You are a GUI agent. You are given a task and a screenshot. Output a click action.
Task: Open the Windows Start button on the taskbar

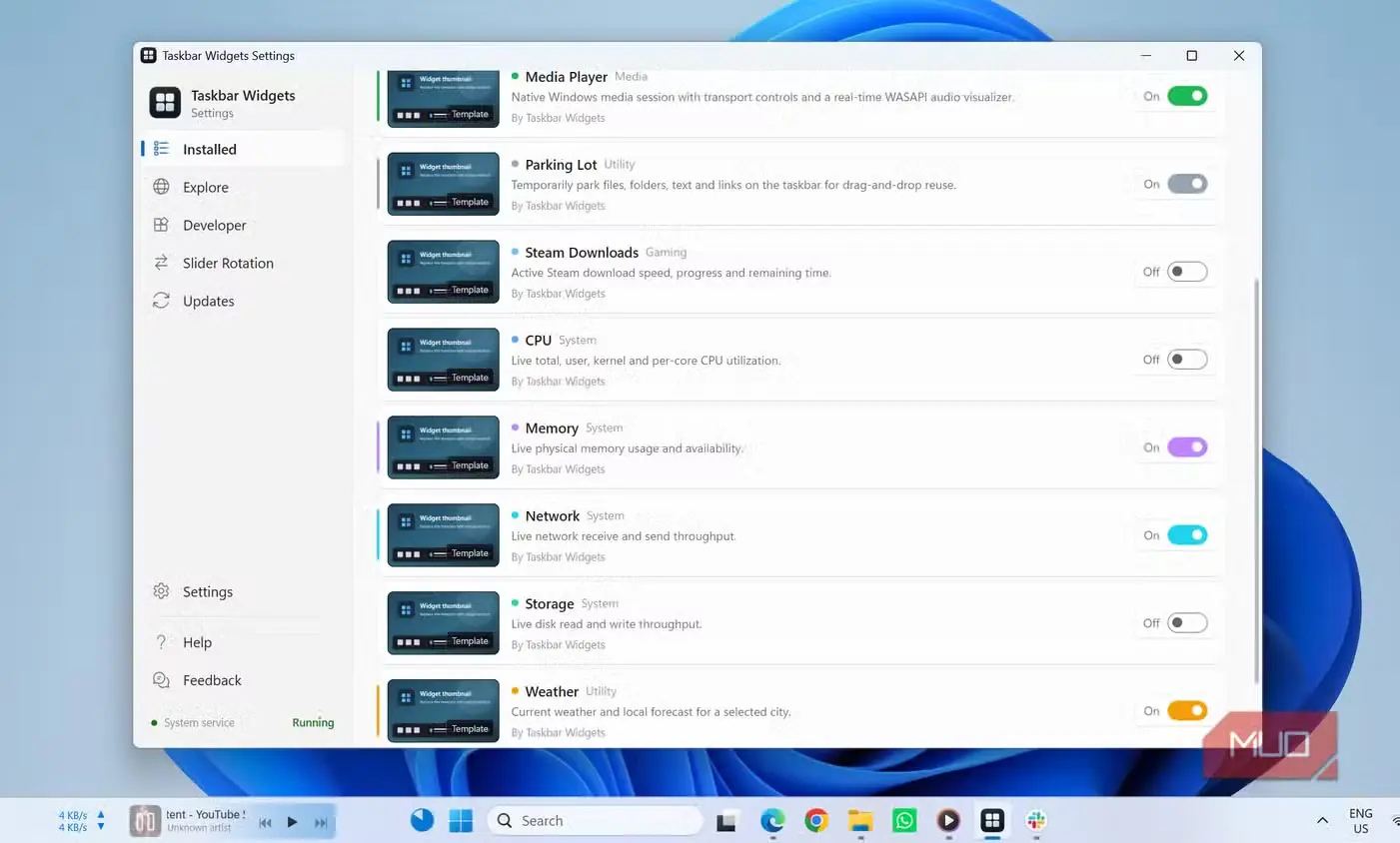point(461,821)
